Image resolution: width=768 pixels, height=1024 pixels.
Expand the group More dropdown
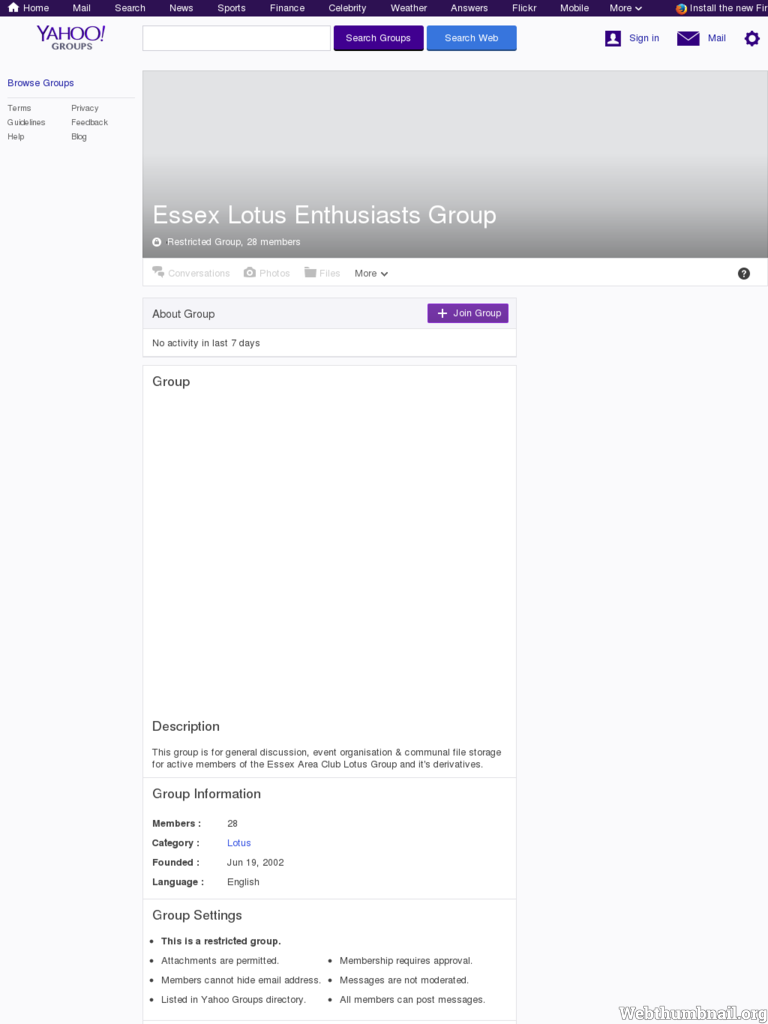point(371,274)
